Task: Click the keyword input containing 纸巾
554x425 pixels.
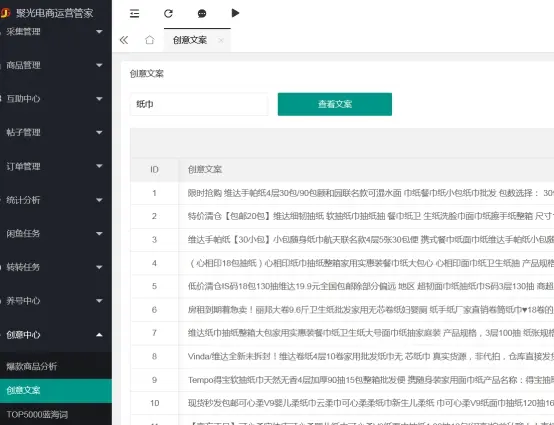Action: point(199,104)
